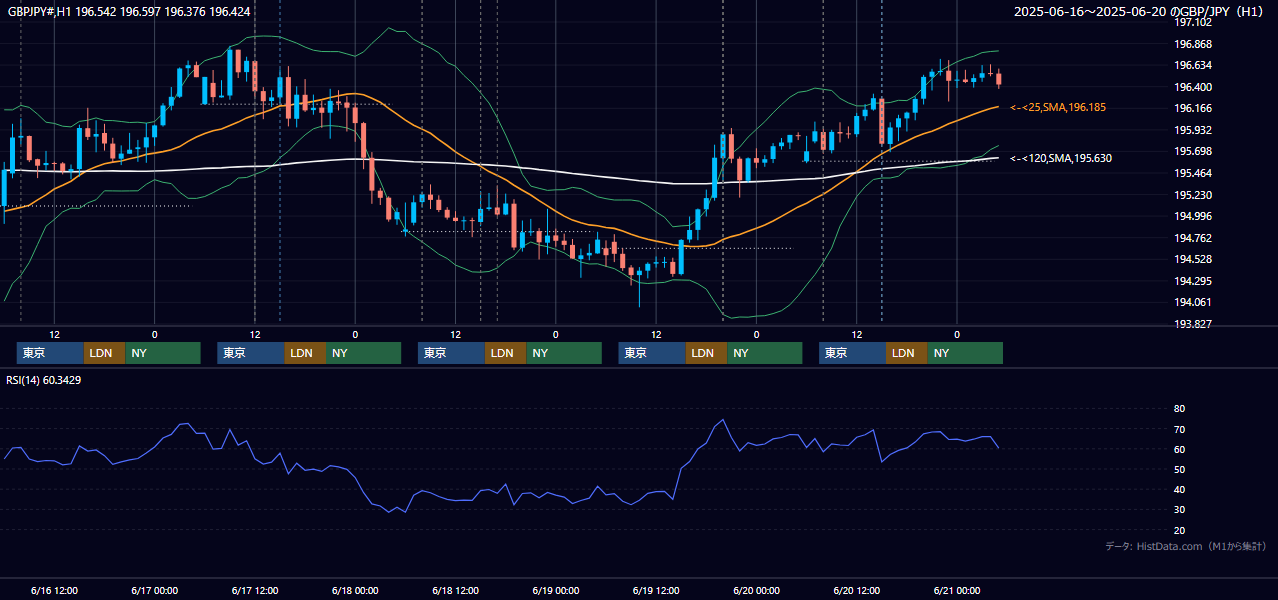Select the last (June 20) LDN session block
This screenshot has height=600, width=1278.
pyautogui.click(x=906, y=353)
